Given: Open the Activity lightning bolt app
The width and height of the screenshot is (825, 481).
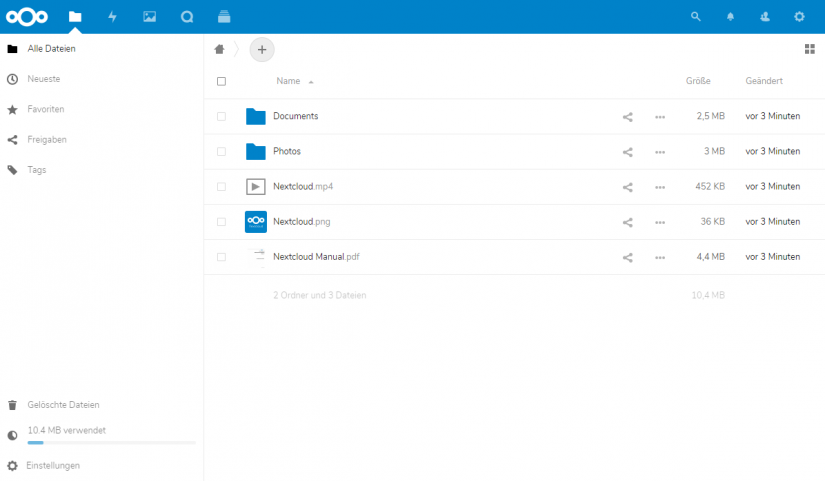Looking at the screenshot, I should tap(112, 17).
